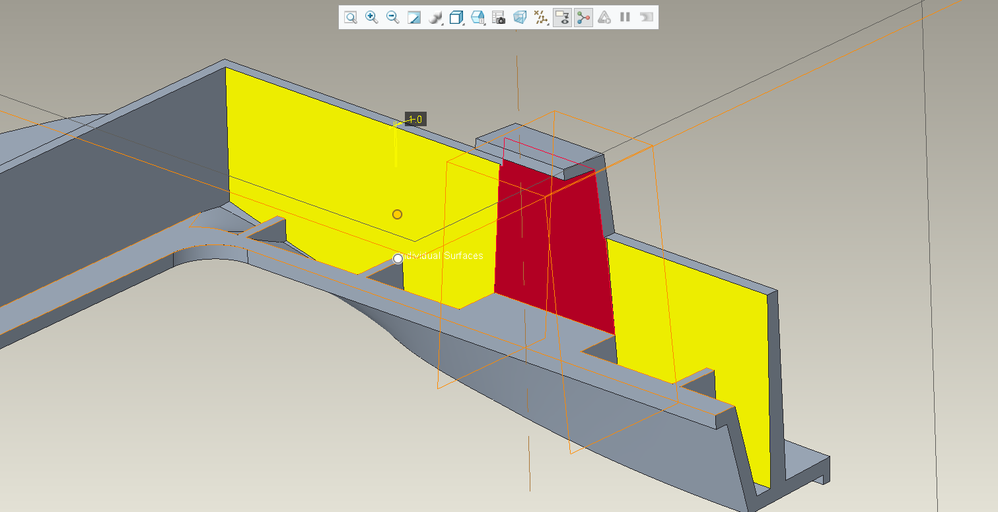998x512 pixels.
Task: Toggle the Annotation Display button
Action: pos(562,17)
